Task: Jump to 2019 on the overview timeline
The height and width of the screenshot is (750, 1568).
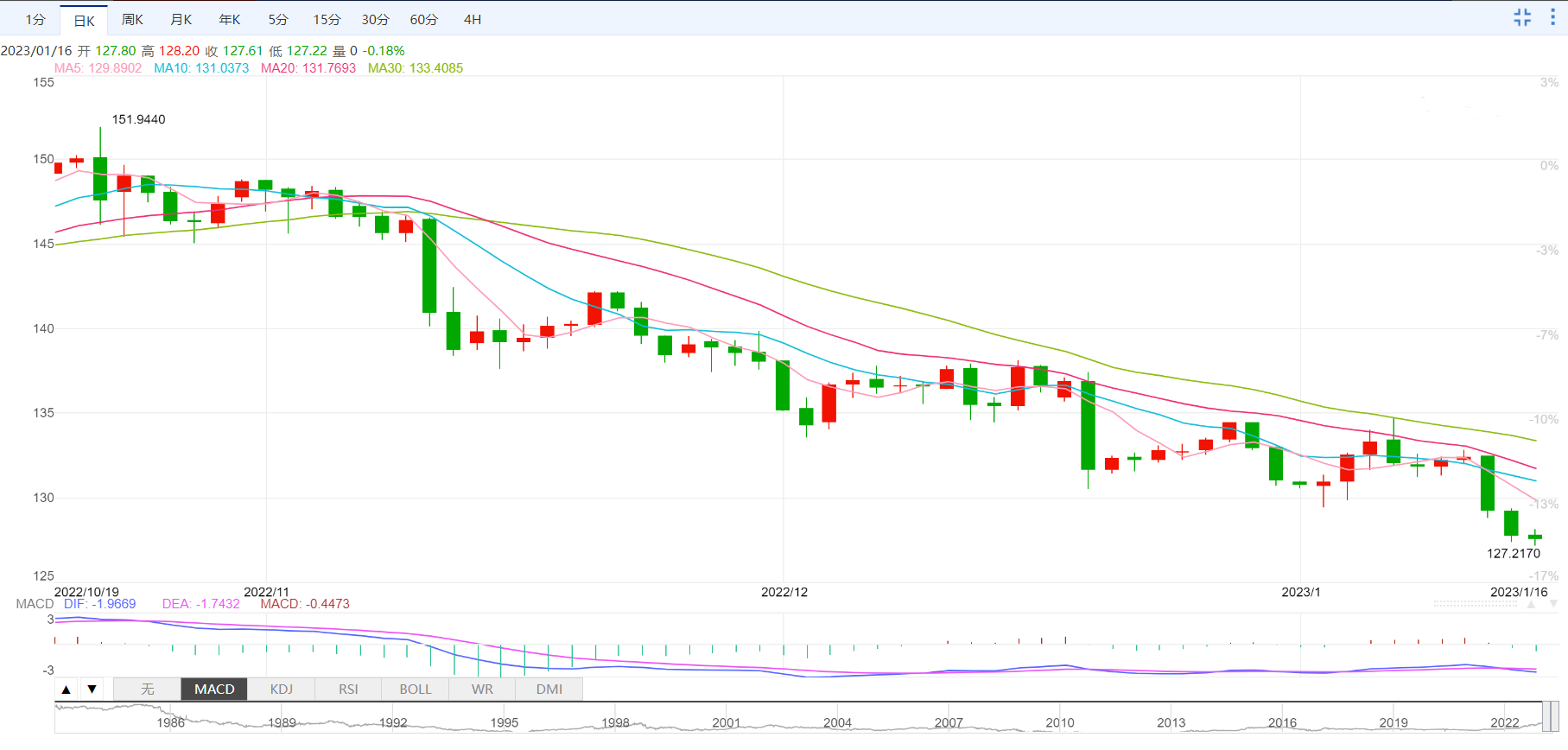Action: (1393, 722)
